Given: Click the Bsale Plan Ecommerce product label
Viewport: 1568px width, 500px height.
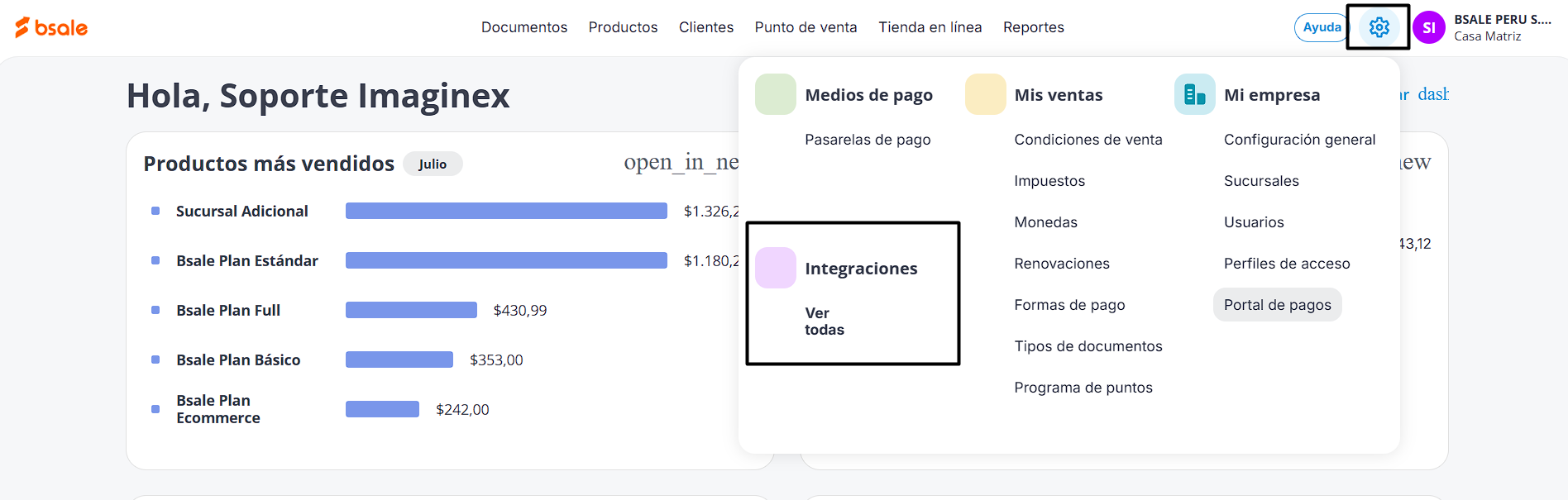Looking at the screenshot, I should (x=218, y=409).
